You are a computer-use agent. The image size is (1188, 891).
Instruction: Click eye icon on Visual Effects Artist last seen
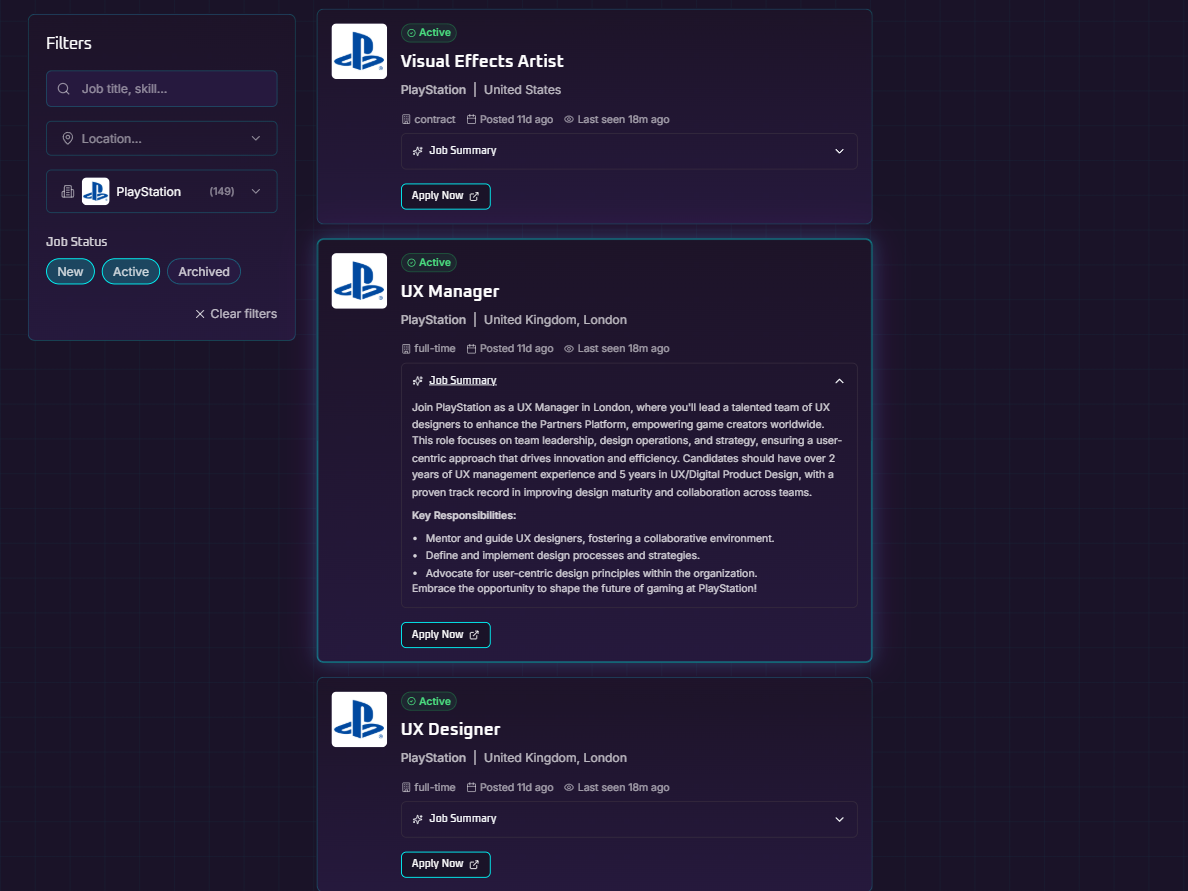click(569, 120)
